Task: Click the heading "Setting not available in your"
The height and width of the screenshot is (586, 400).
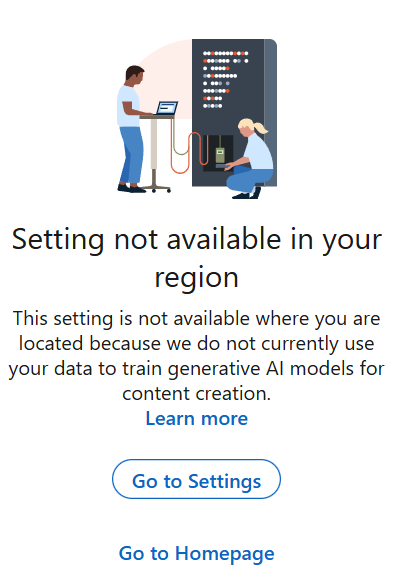Action: click(x=197, y=240)
